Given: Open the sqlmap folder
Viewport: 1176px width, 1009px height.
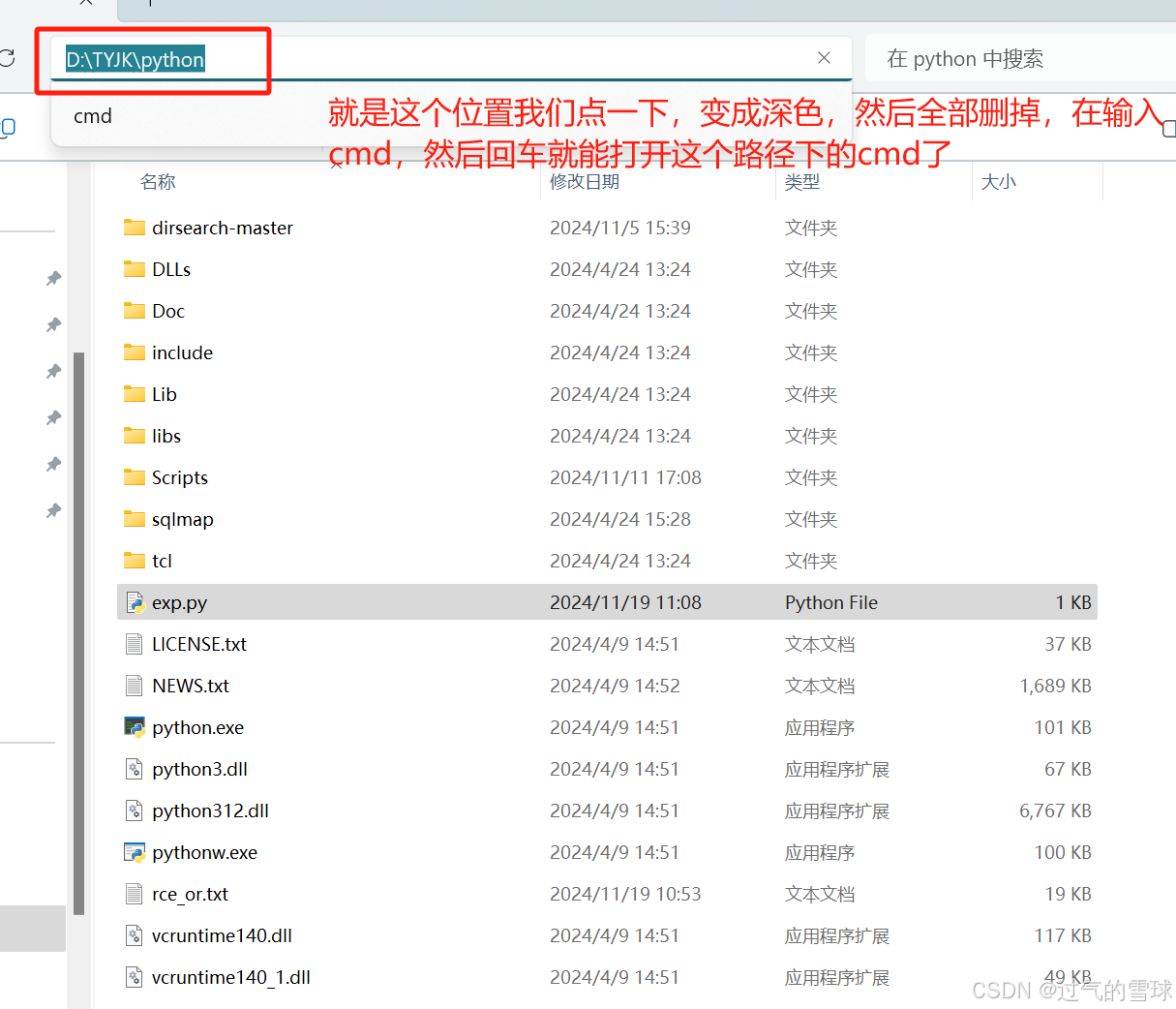Looking at the screenshot, I should pyautogui.click(x=183, y=519).
